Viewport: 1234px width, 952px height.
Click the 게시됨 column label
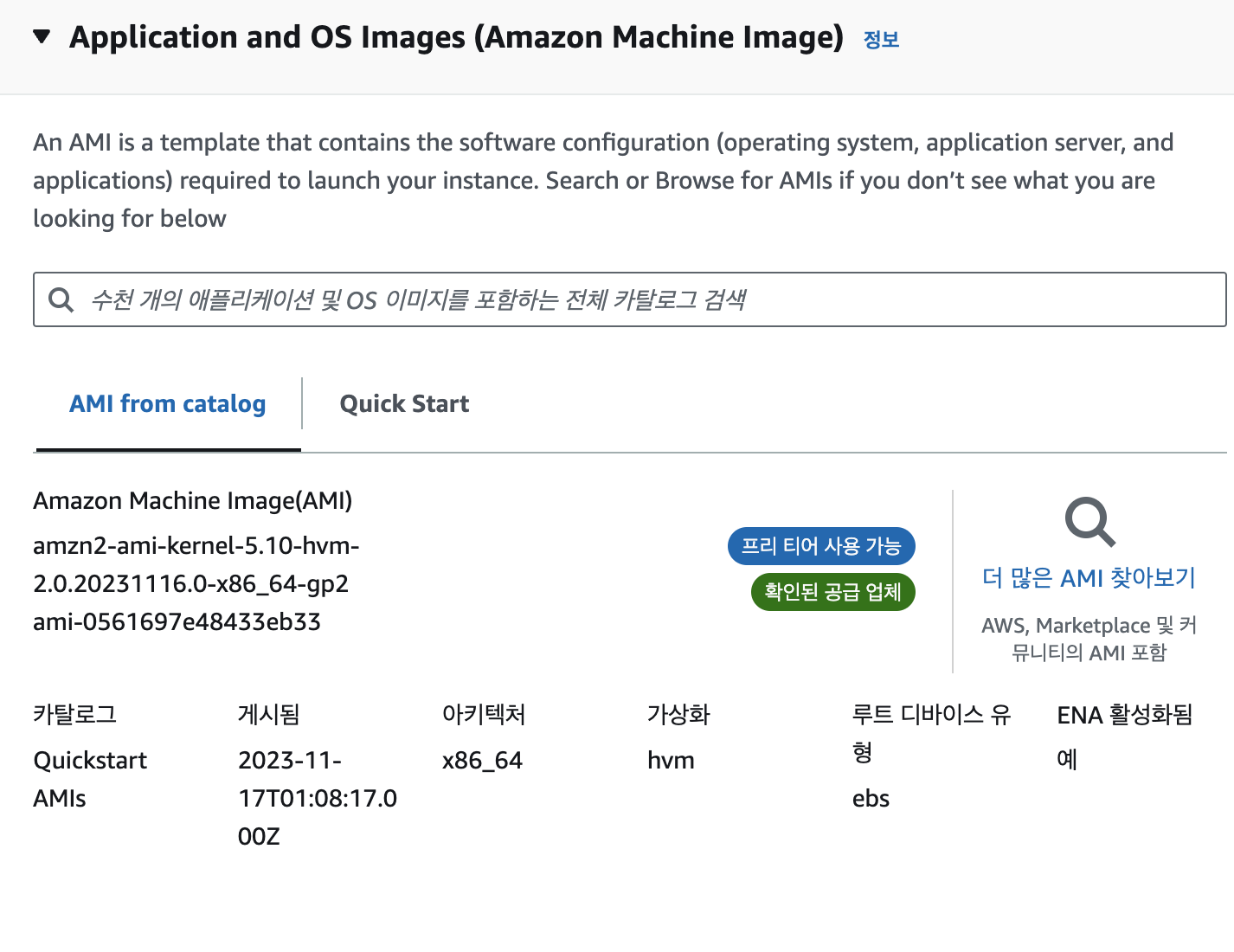point(269,715)
